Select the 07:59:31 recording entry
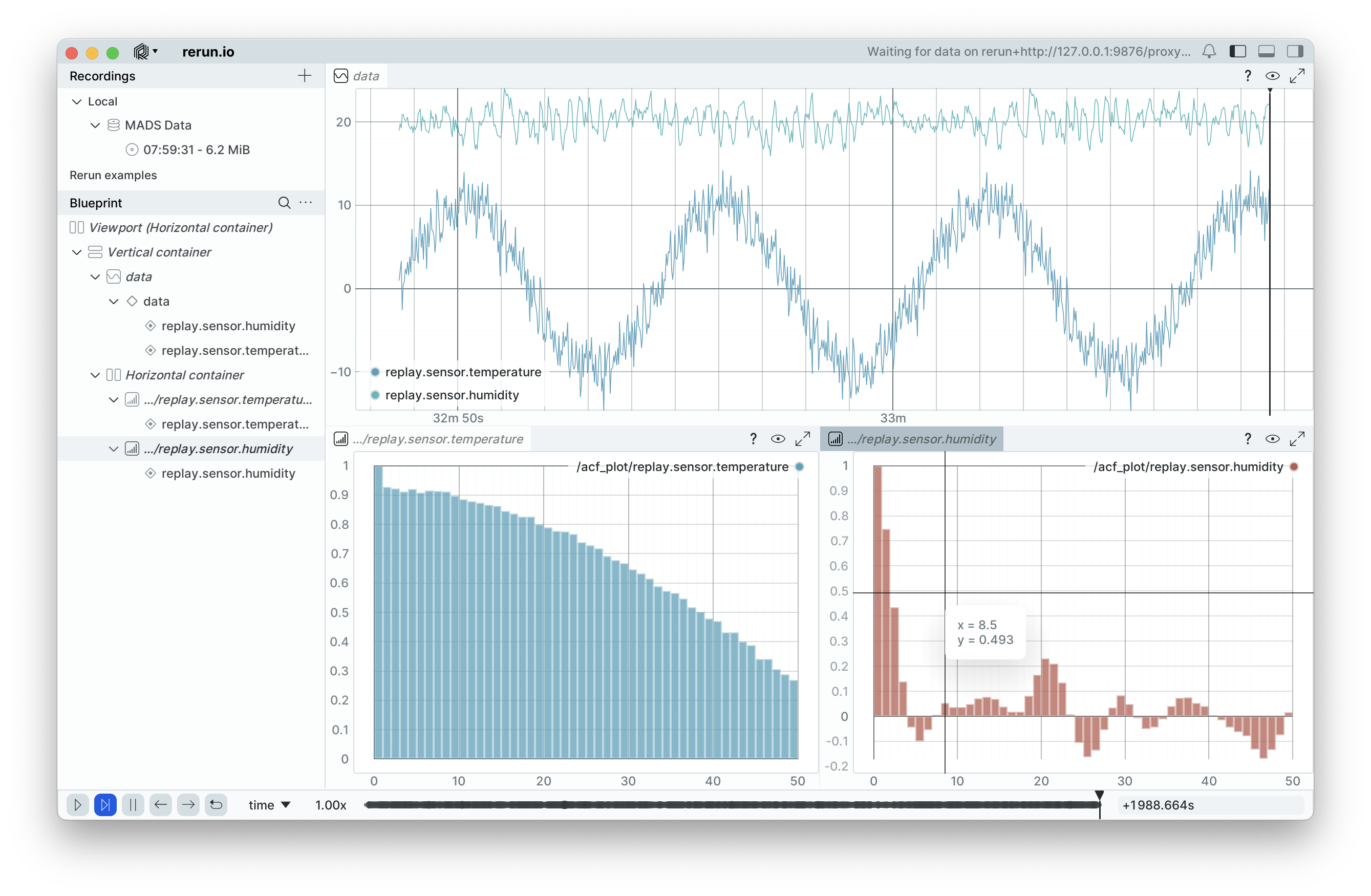1371x896 pixels. (196, 150)
